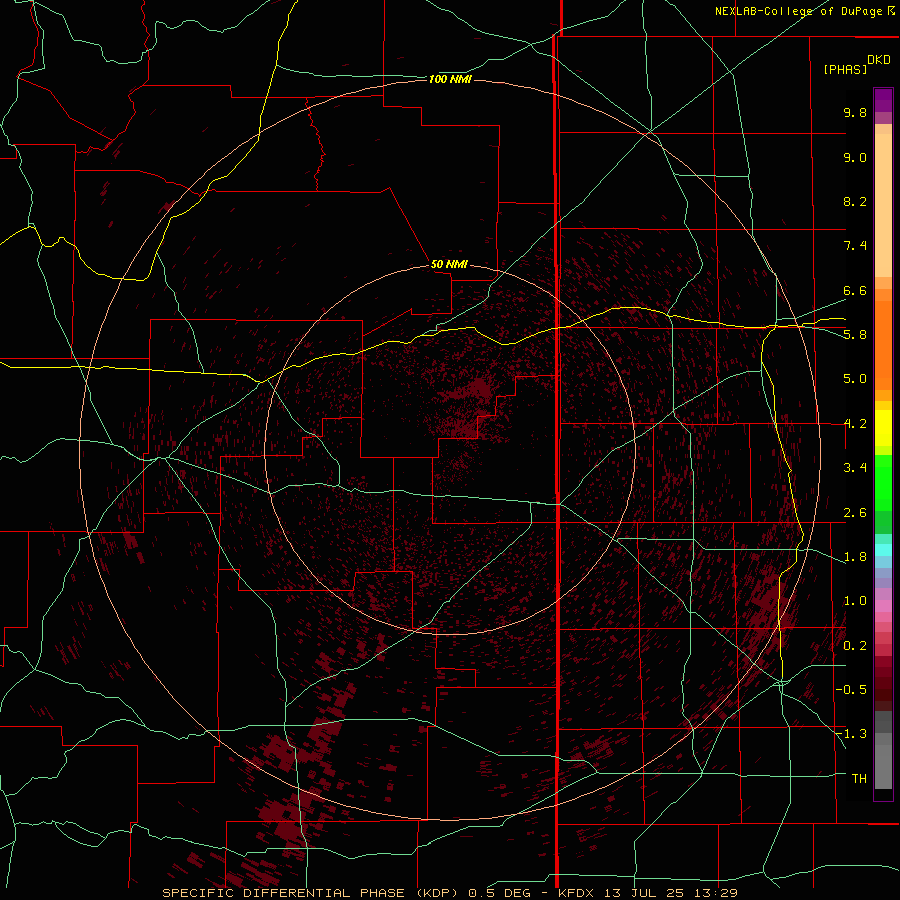
Task: Click the 2.6 value on the color scale
Action: 855,513
